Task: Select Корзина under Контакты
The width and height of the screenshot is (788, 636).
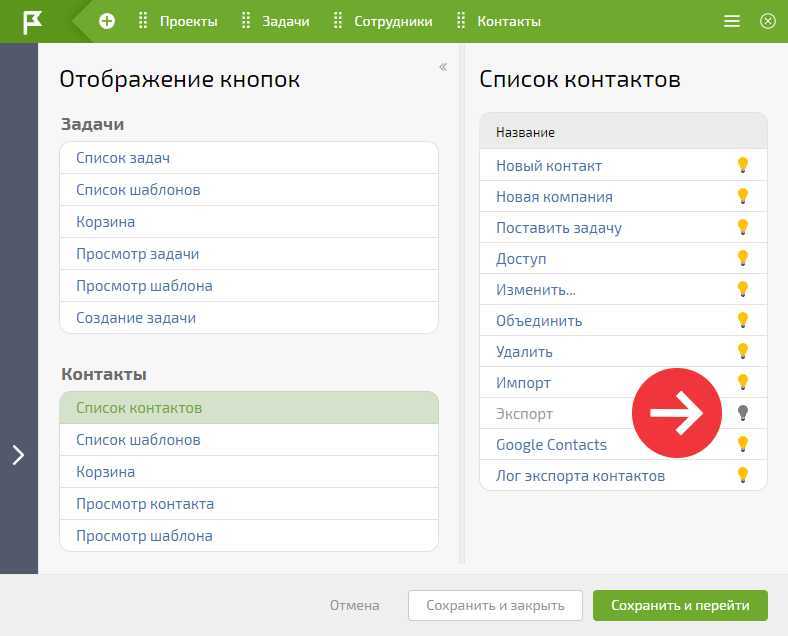Action: pos(249,472)
